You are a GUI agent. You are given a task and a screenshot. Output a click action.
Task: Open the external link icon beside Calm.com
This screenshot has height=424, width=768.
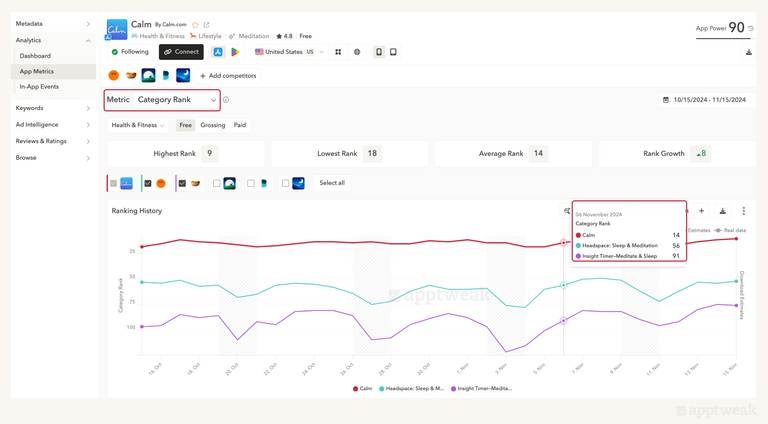click(x=206, y=24)
